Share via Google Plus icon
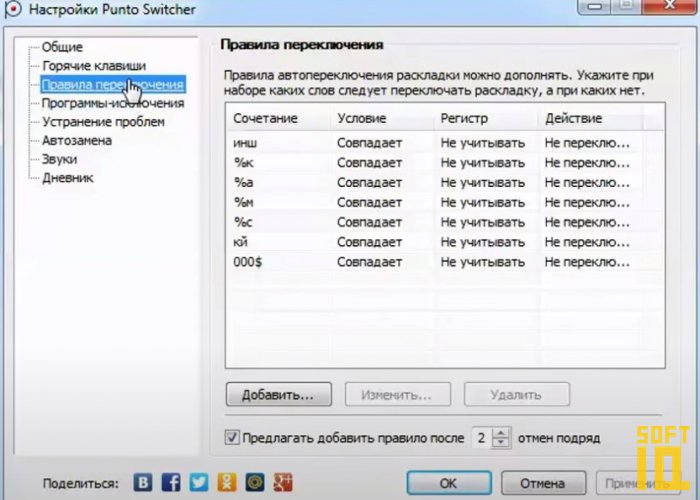700x500 pixels. (283, 483)
